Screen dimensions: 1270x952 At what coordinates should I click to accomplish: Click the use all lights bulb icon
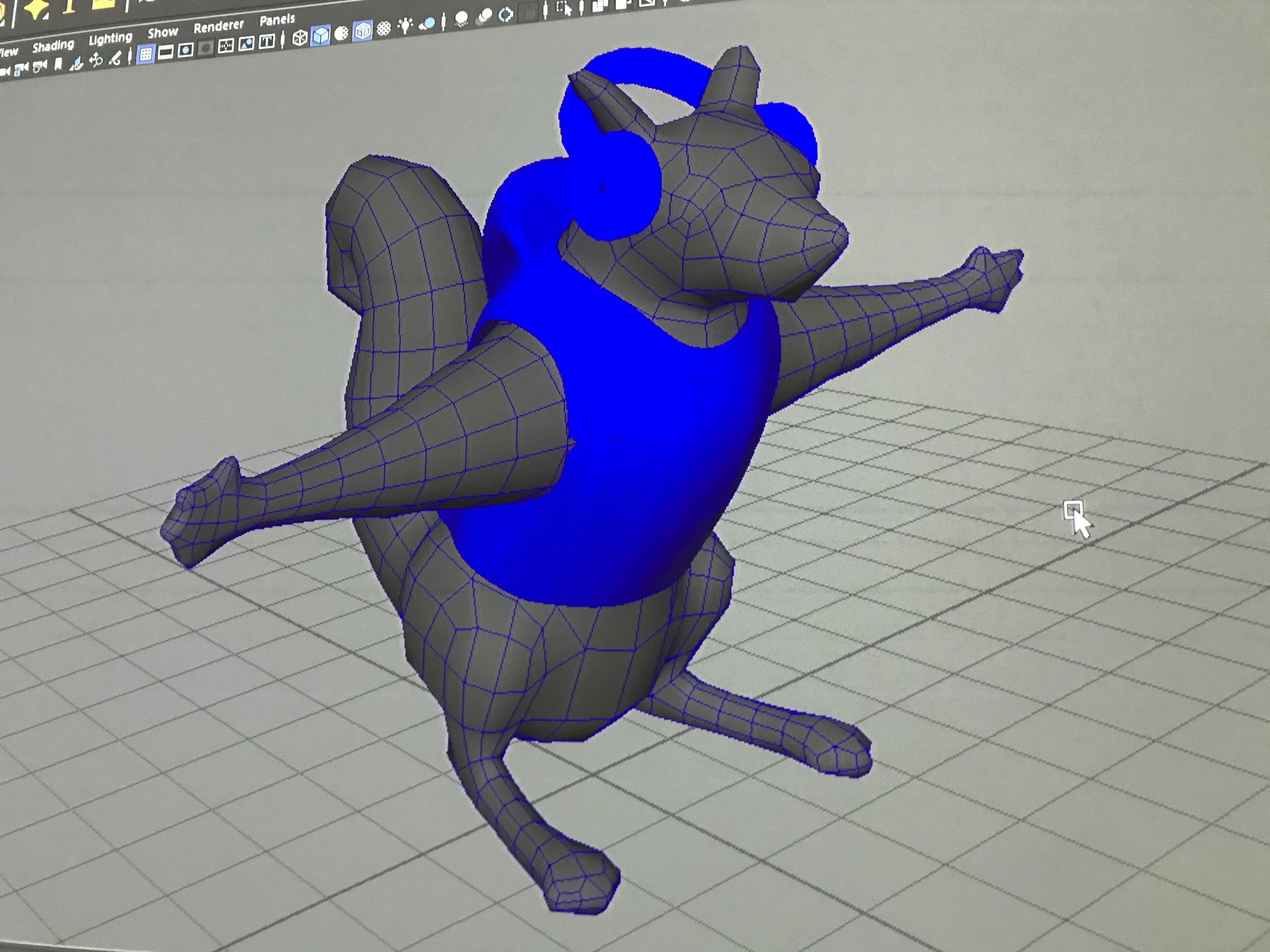[405, 26]
